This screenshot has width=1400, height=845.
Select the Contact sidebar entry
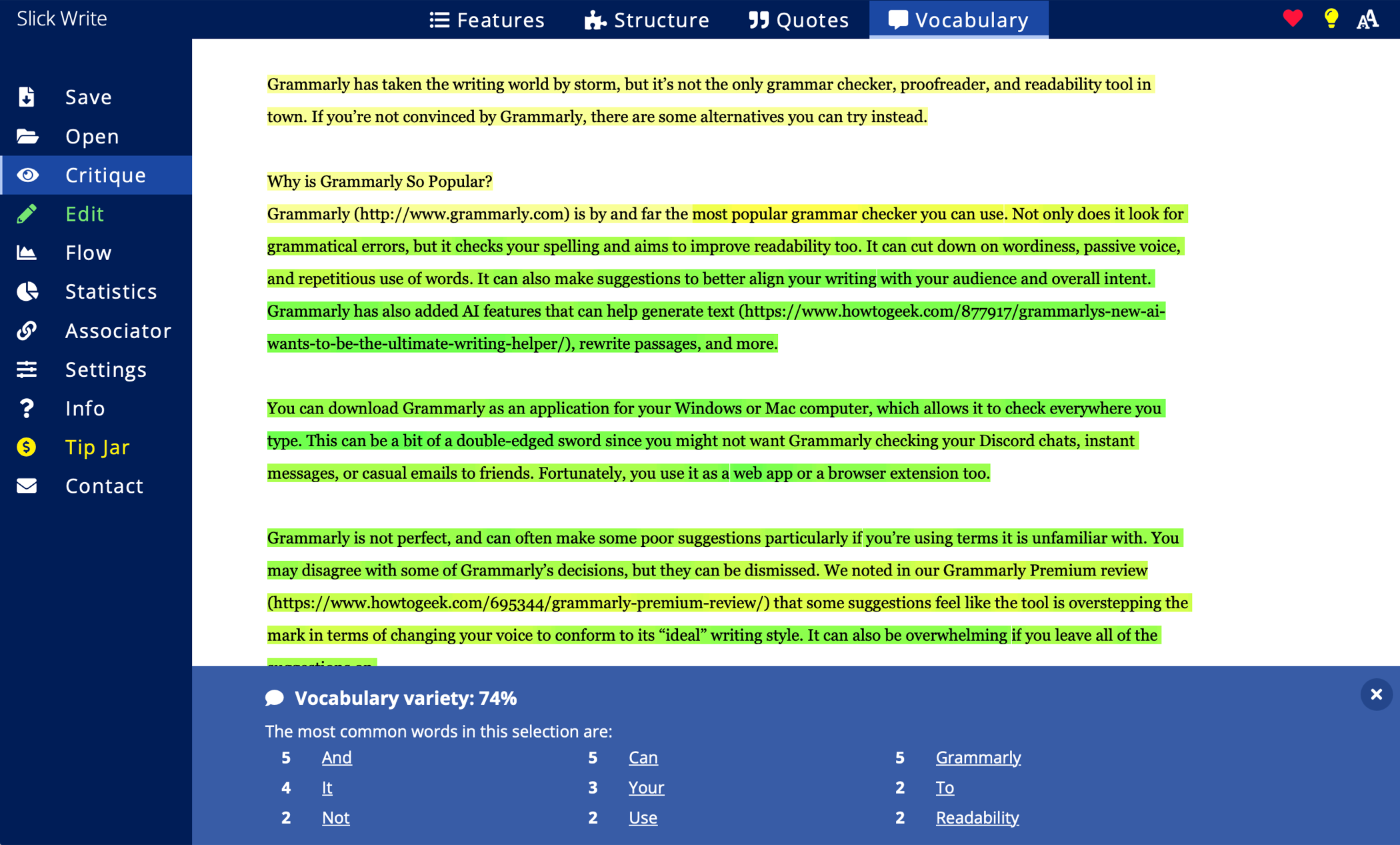[104, 486]
